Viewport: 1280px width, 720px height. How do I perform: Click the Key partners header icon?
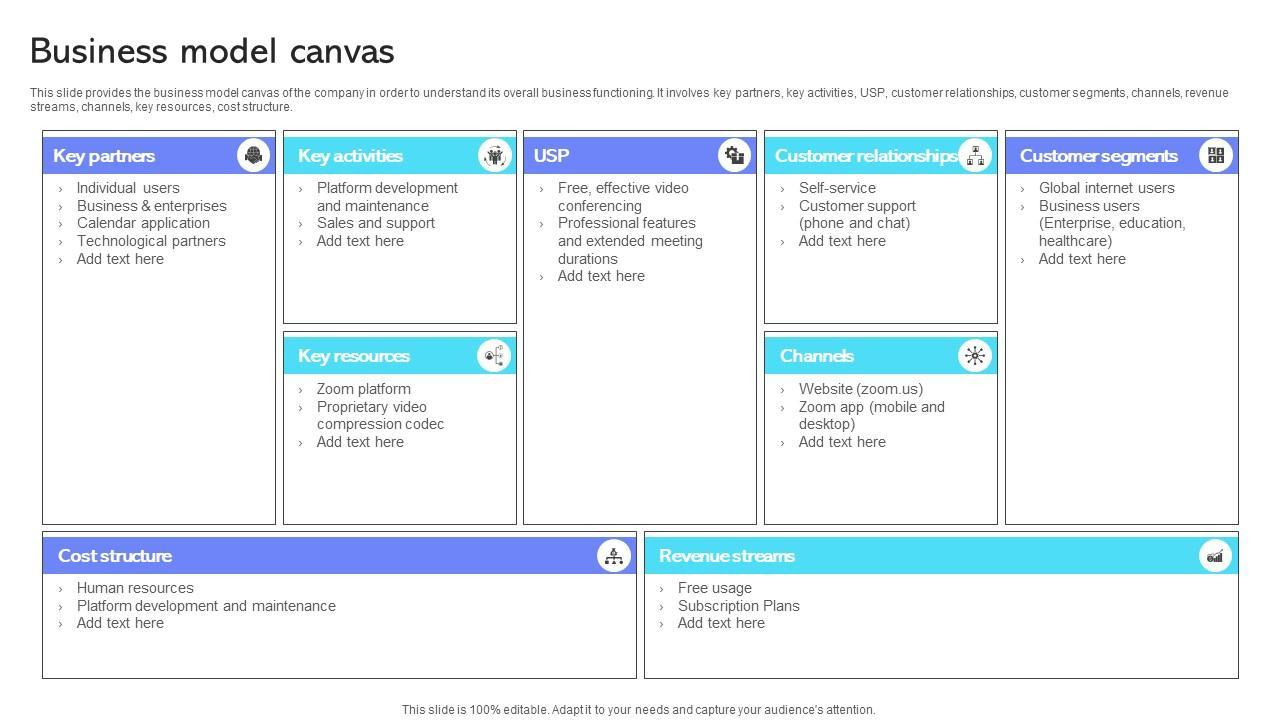coord(253,155)
